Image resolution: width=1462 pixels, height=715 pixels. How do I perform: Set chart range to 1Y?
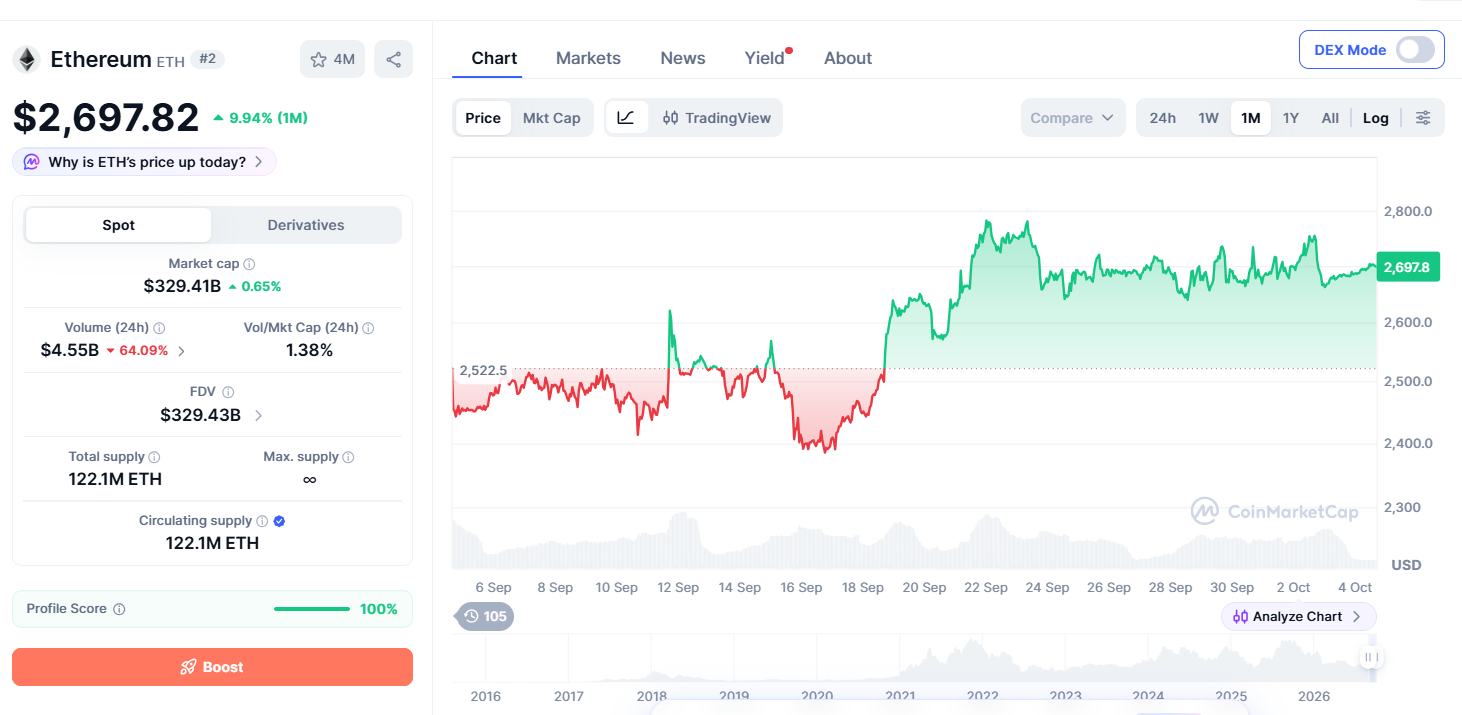(x=1291, y=118)
